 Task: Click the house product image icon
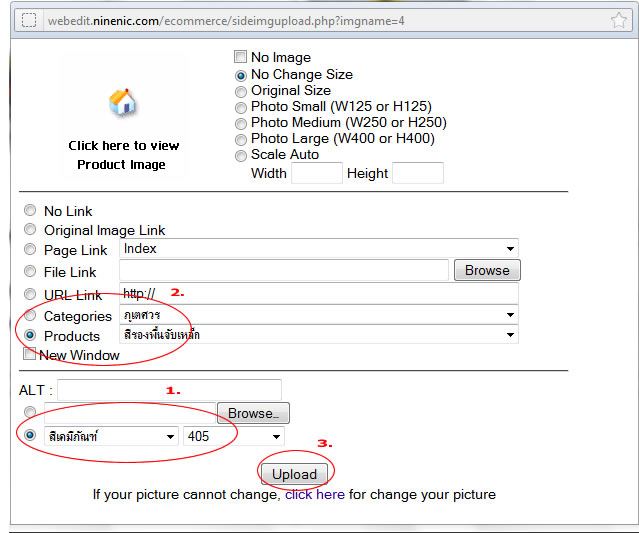tap(122, 102)
